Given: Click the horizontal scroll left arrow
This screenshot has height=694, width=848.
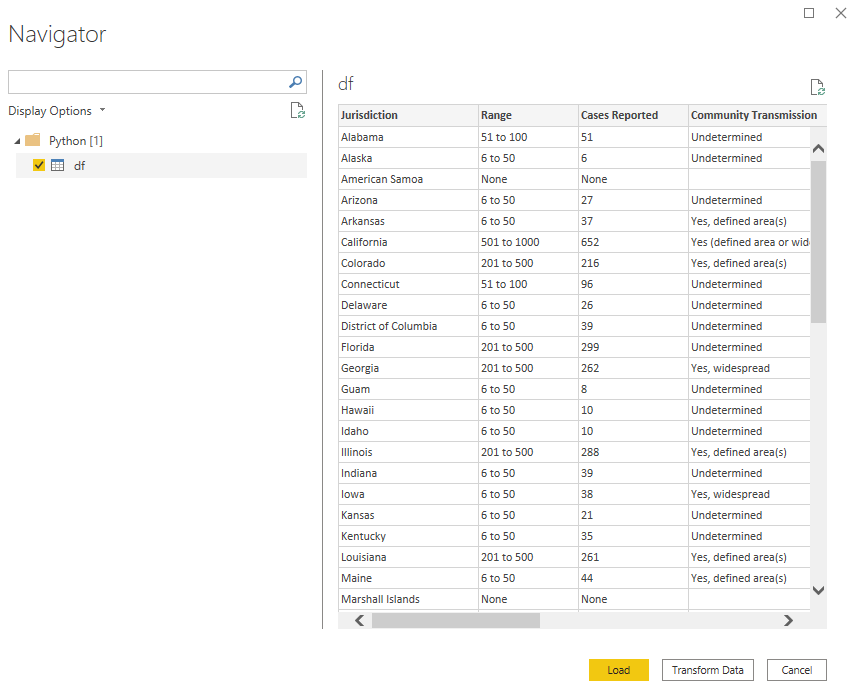Looking at the screenshot, I should [x=360, y=621].
